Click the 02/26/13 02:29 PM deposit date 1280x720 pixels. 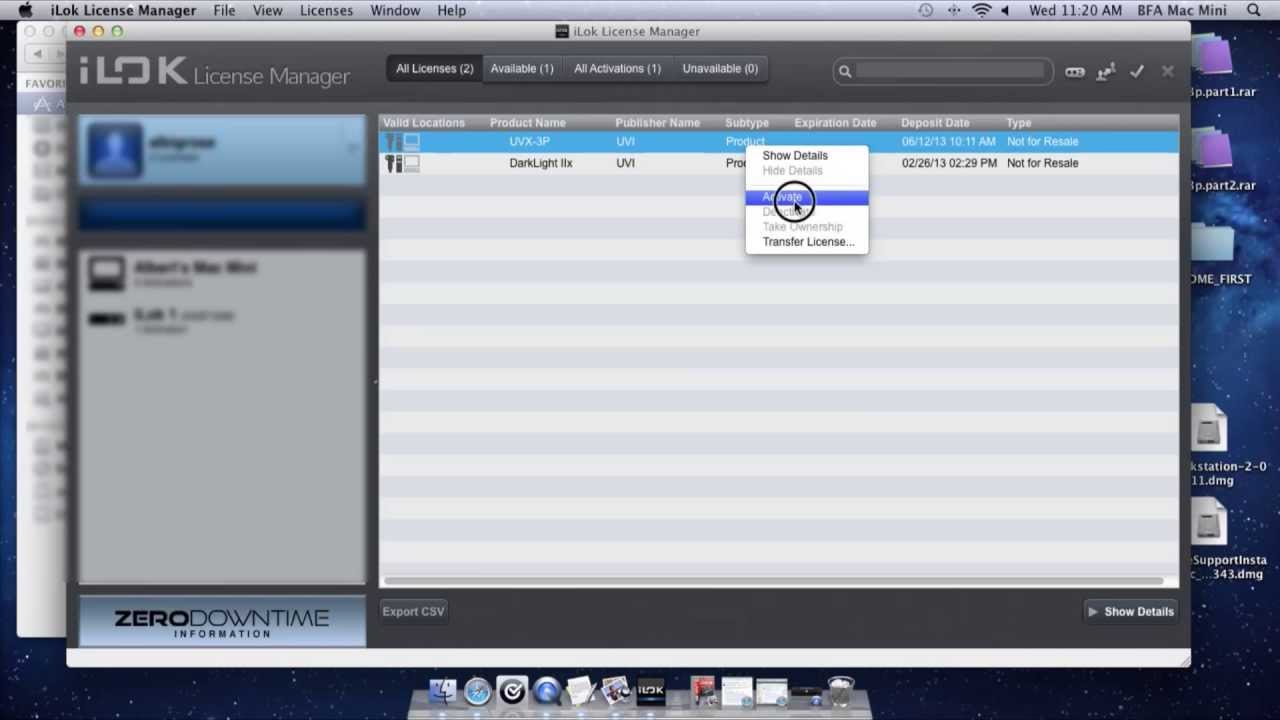[x=949, y=163]
